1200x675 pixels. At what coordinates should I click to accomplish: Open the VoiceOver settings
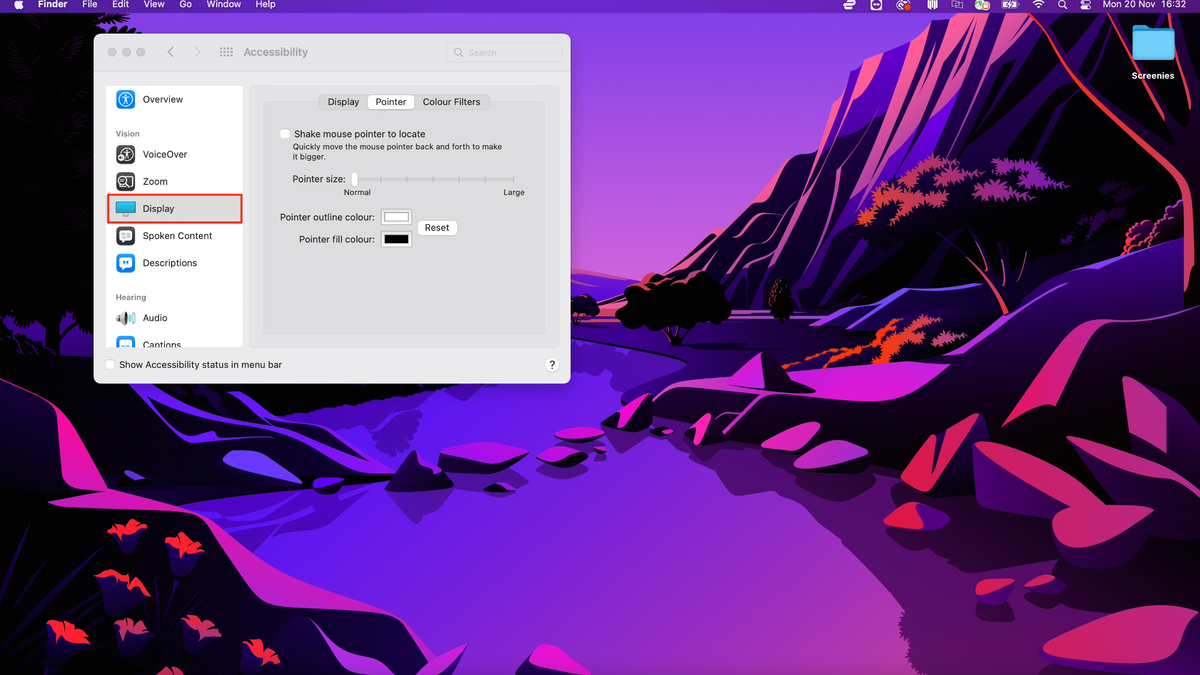click(166, 154)
